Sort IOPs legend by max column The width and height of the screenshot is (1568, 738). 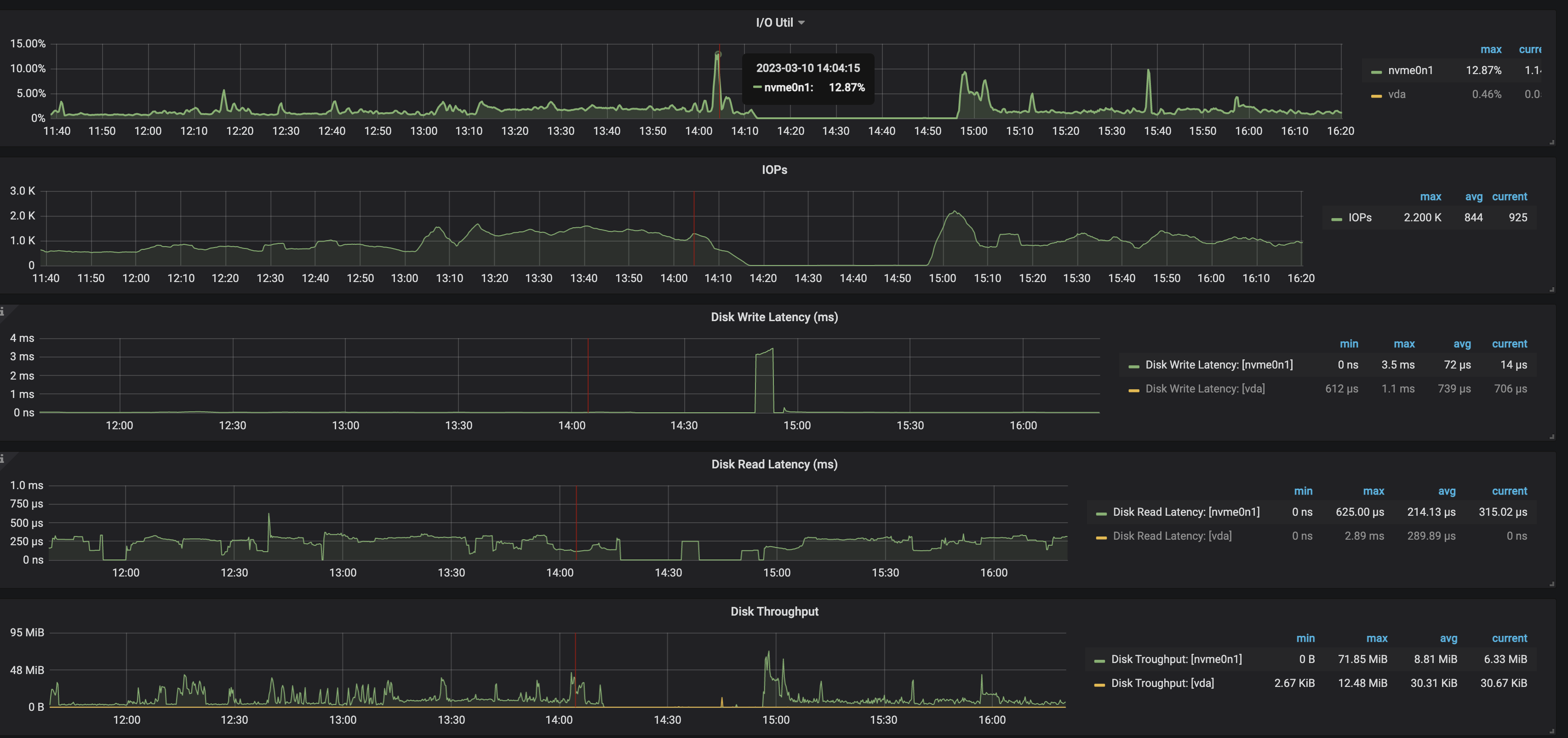tap(1431, 196)
